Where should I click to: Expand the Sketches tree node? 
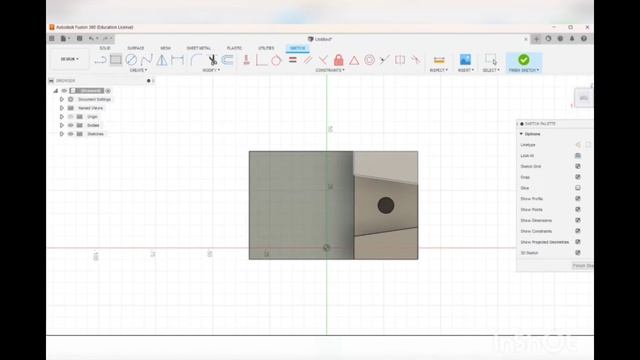point(62,134)
